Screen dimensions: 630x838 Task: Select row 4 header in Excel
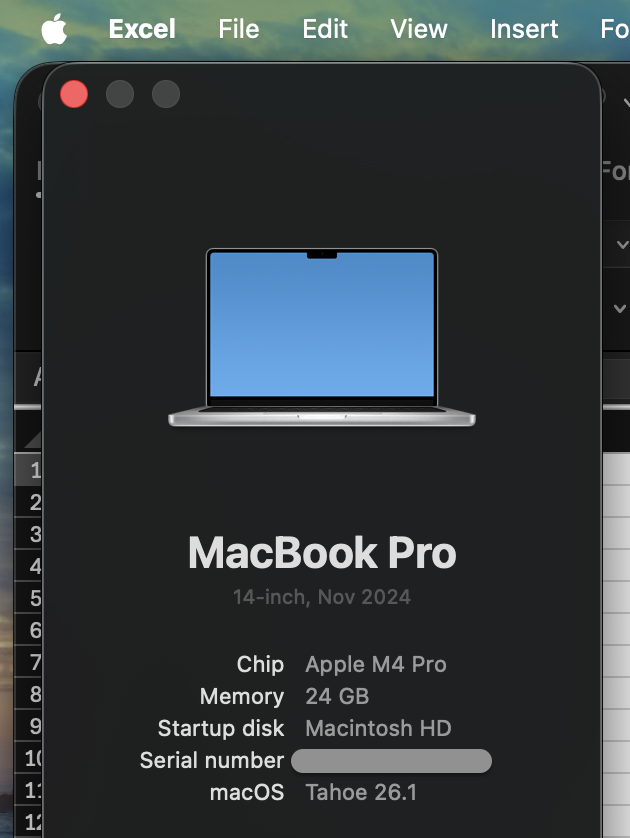coord(28,566)
